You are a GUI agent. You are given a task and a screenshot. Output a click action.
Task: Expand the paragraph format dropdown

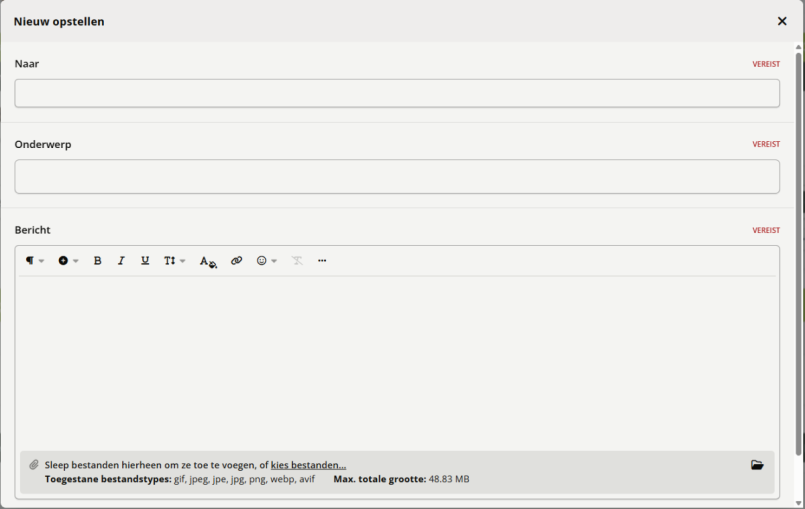(35, 261)
